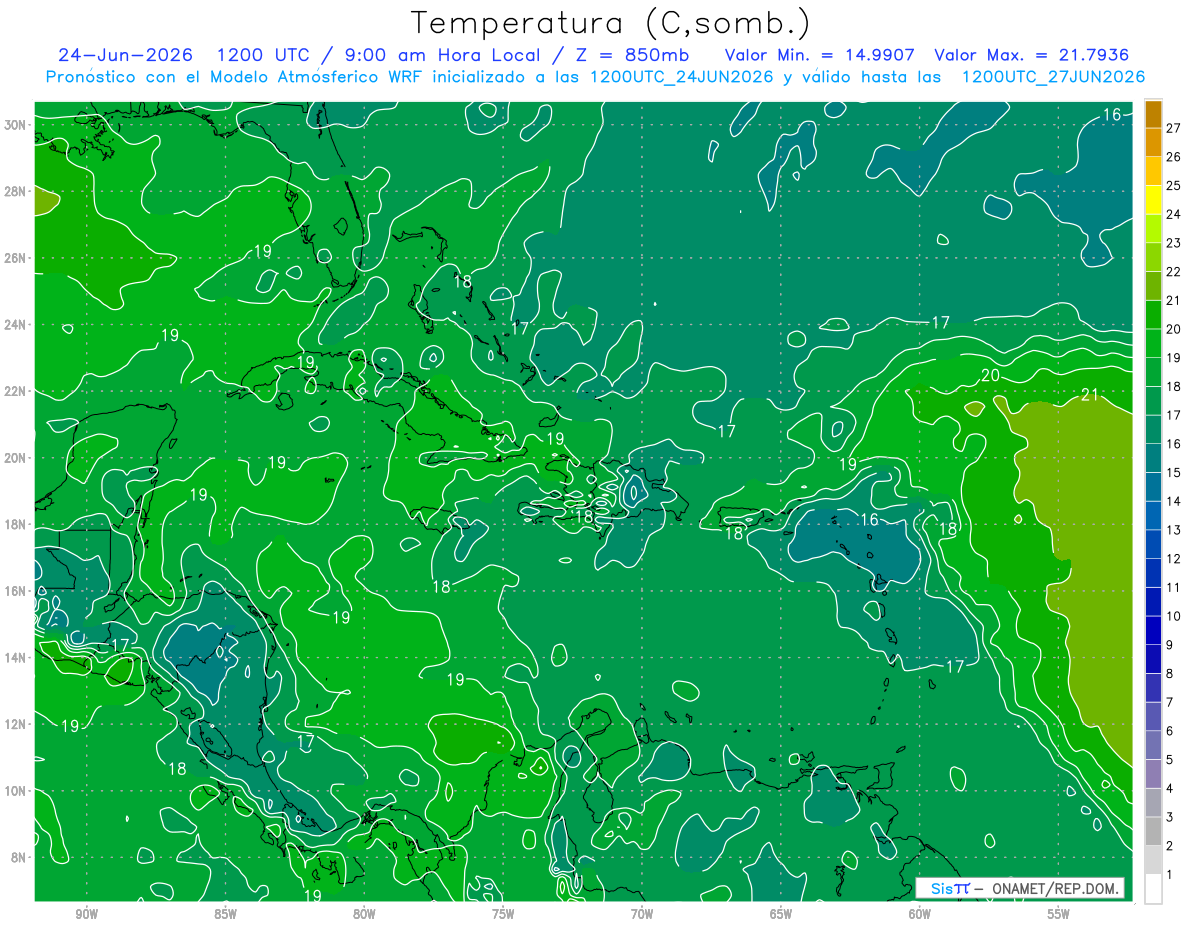The width and height of the screenshot is (1200, 927).
Task: Click the '10N' latitude axis label
Action: pos(17,790)
